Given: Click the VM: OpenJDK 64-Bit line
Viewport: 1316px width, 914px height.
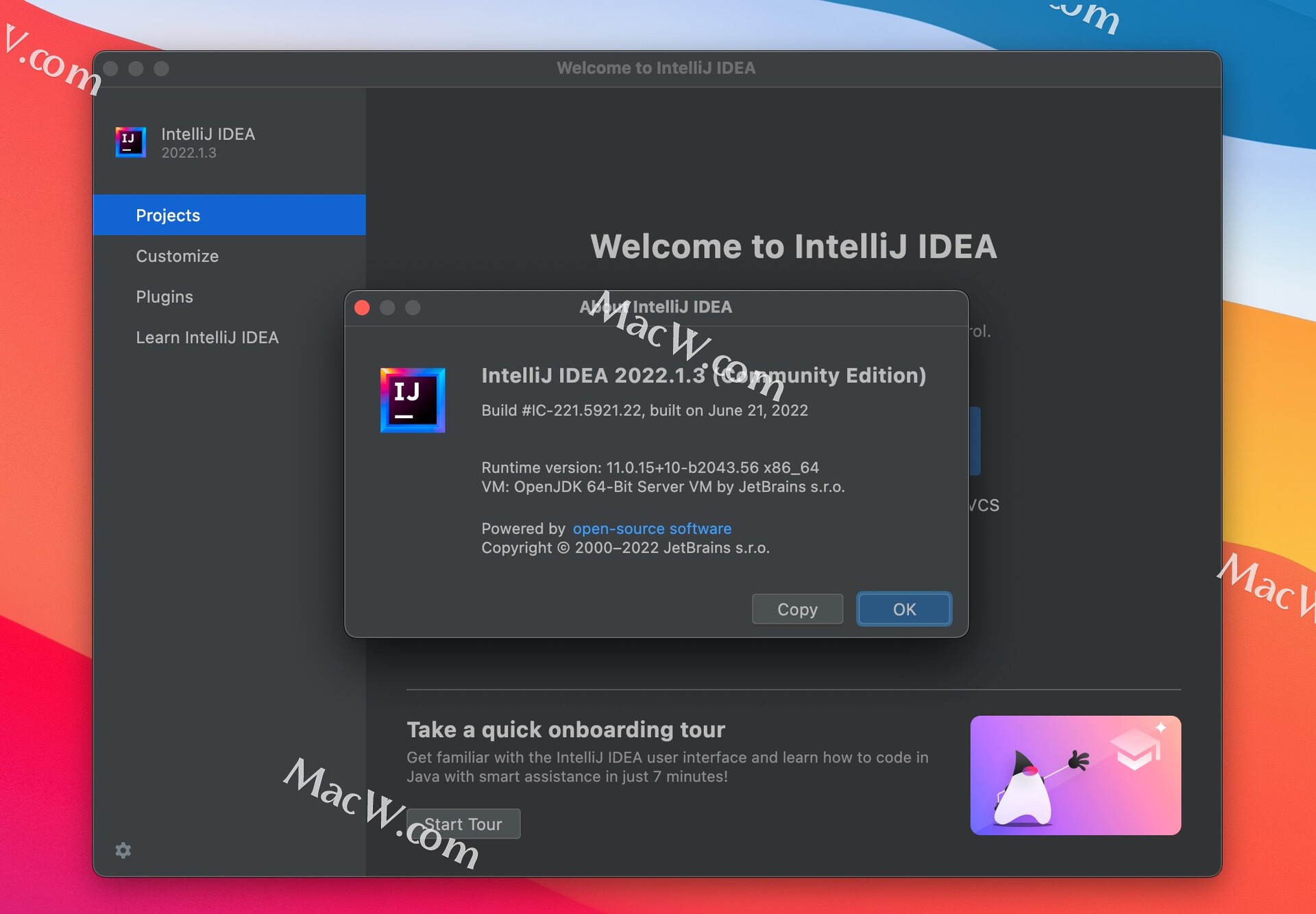Looking at the screenshot, I should click(x=663, y=486).
